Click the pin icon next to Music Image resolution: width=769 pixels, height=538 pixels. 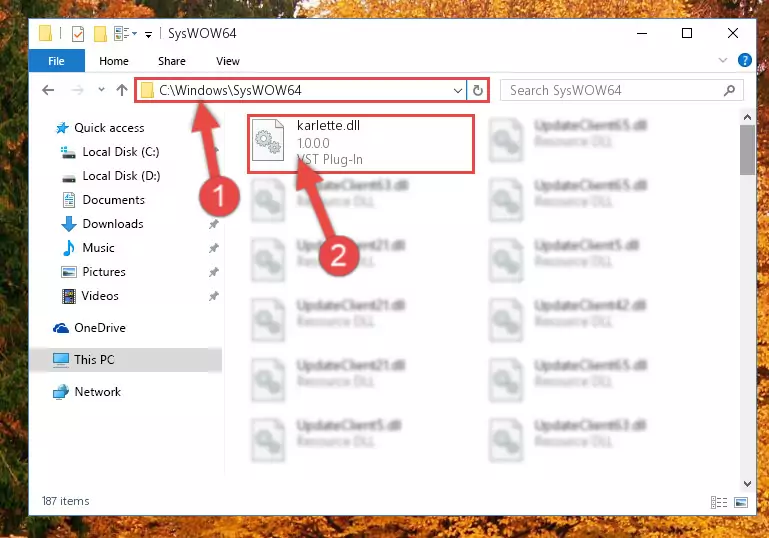point(213,248)
